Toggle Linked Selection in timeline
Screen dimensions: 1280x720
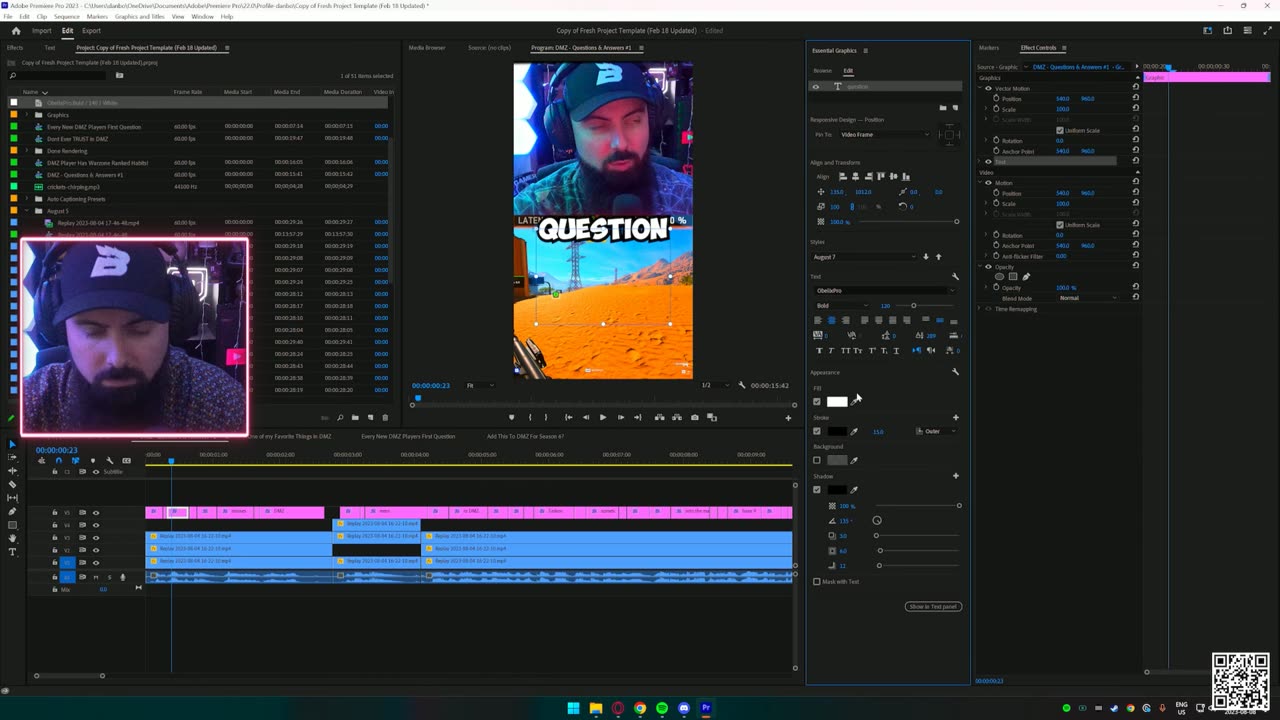[75, 461]
